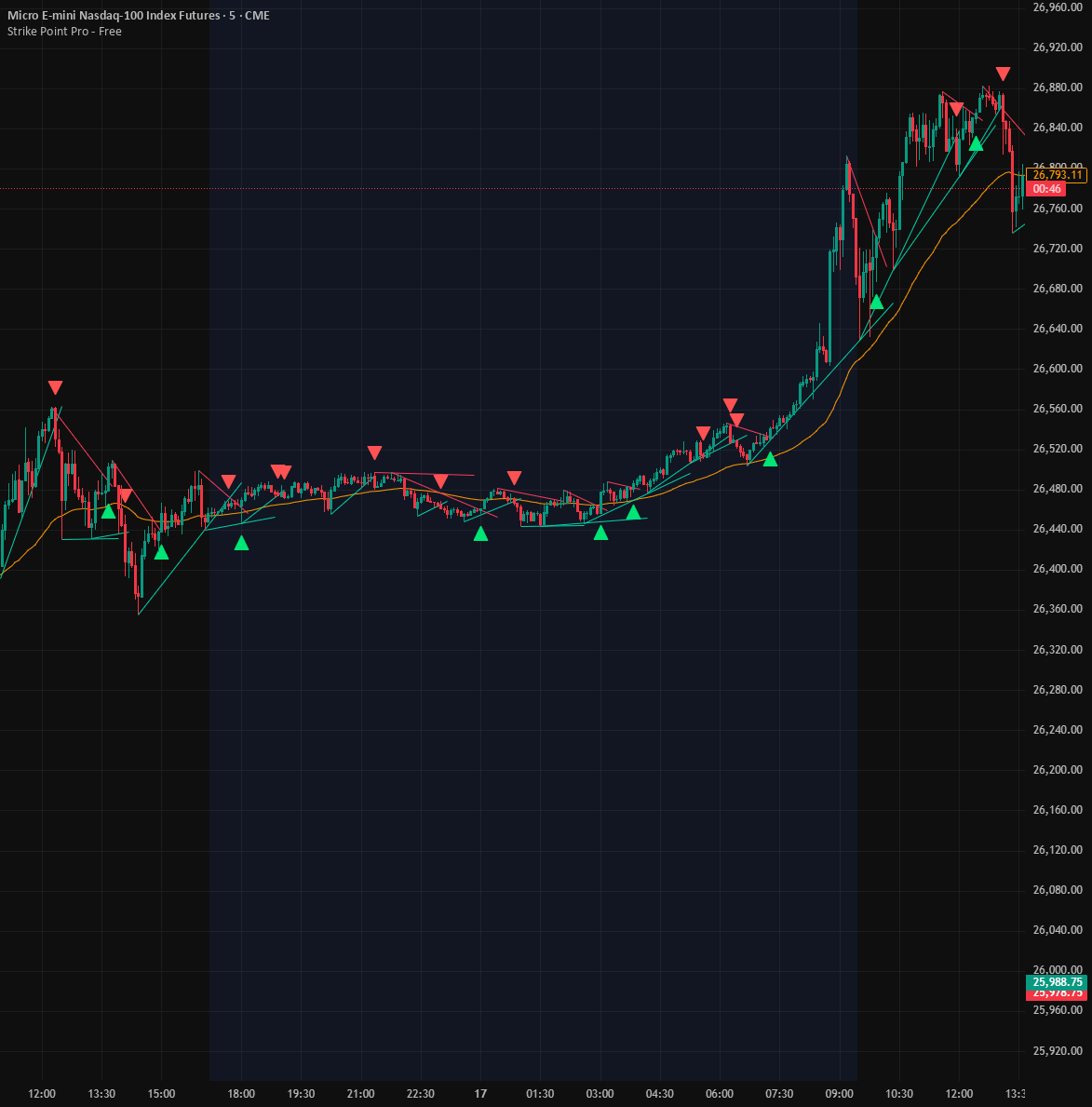The height and width of the screenshot is (1107, 1092).
Task: Click the 10:30 time axis label
Action: [899, 1094]
